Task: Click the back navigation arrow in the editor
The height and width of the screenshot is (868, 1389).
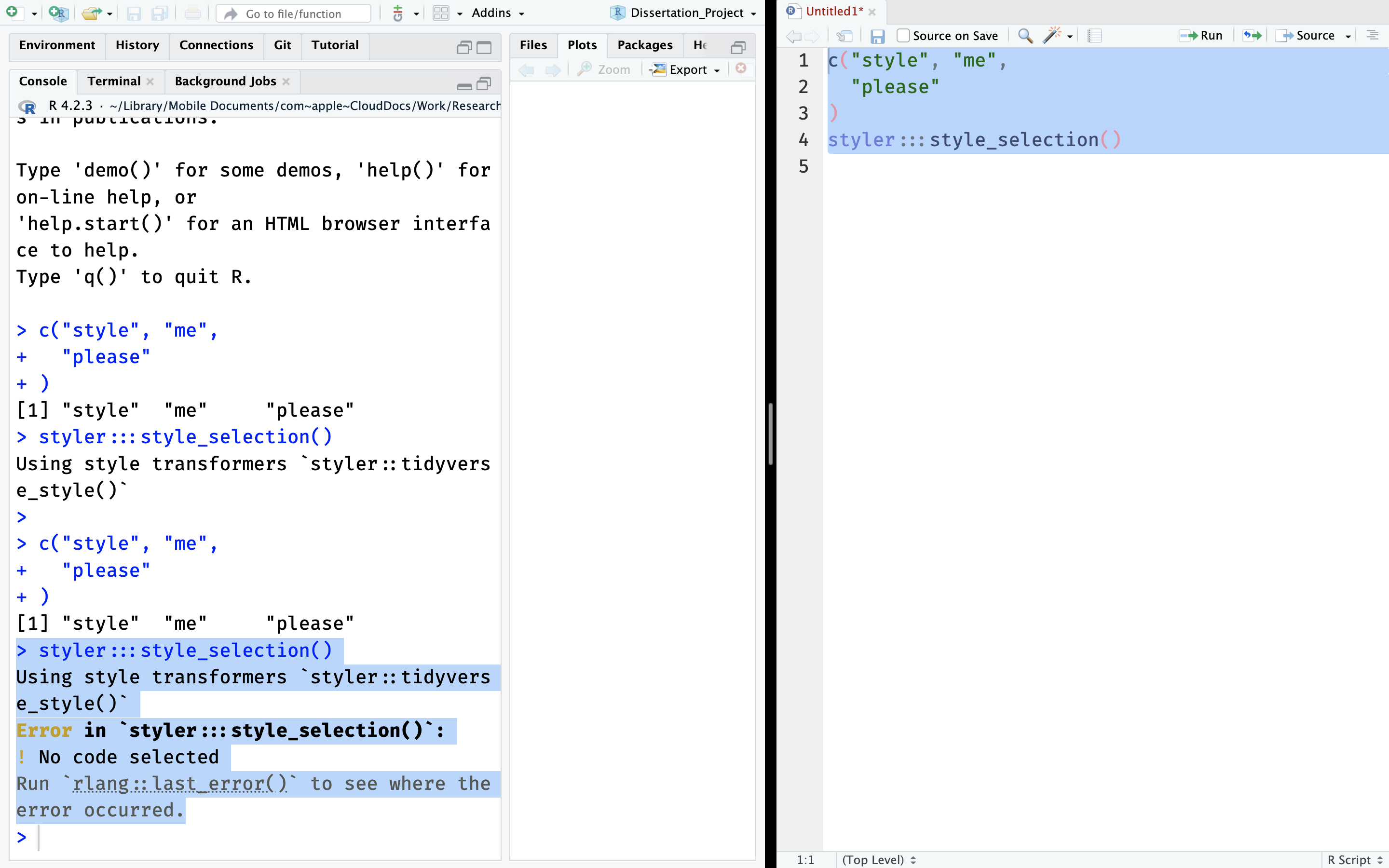Action: pos(794,36)
